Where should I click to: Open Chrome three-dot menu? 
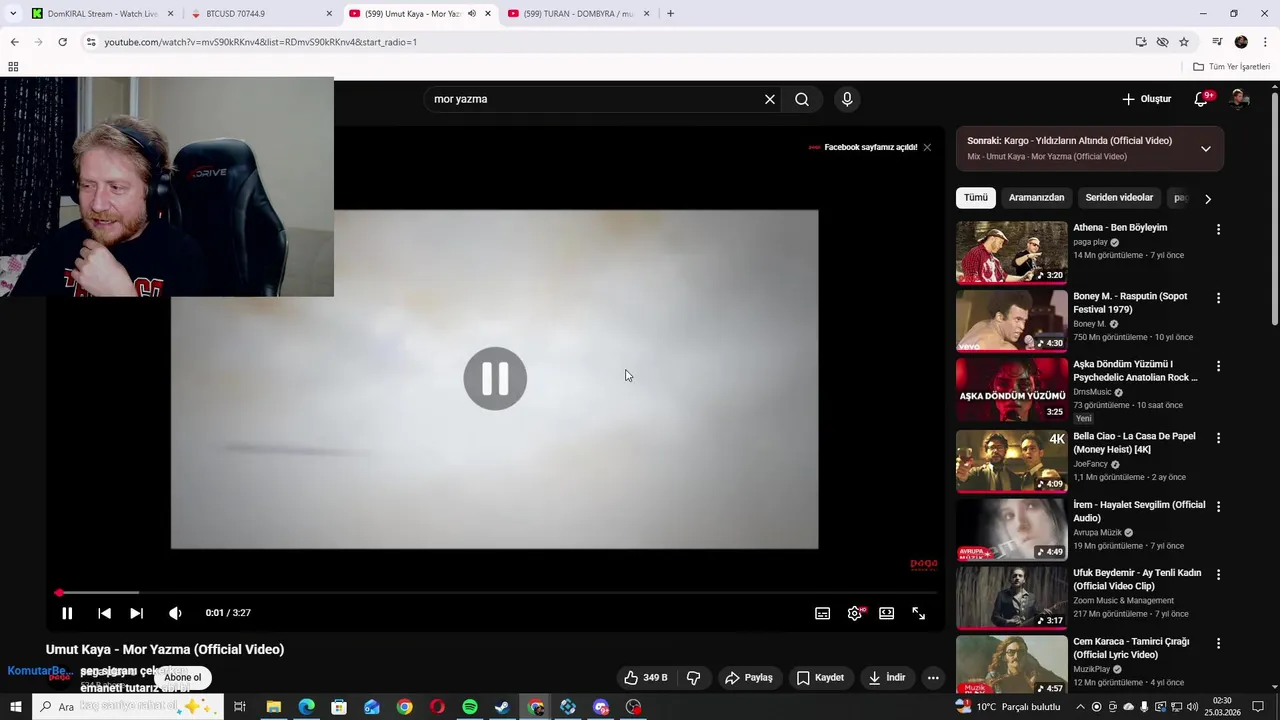pyautogui.click(x=1266, y=42)
